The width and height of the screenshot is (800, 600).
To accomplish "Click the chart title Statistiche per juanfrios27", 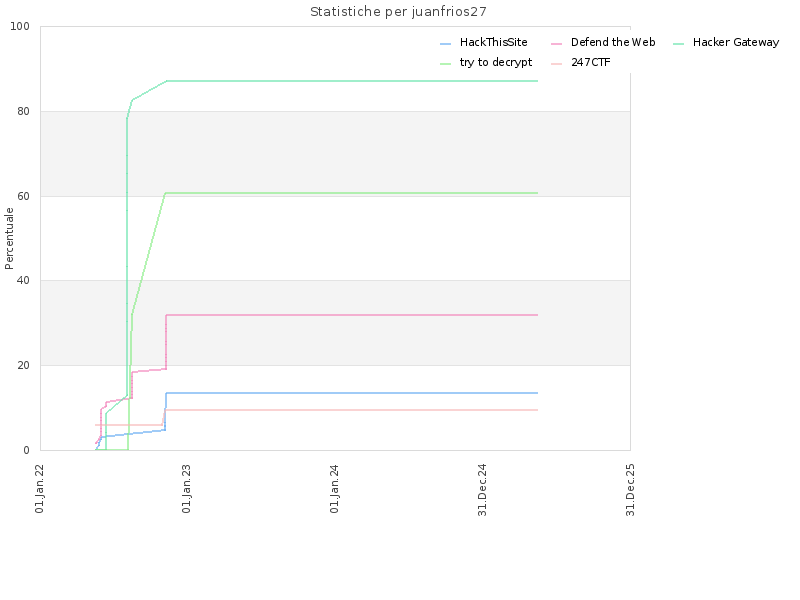I will 398,12.
